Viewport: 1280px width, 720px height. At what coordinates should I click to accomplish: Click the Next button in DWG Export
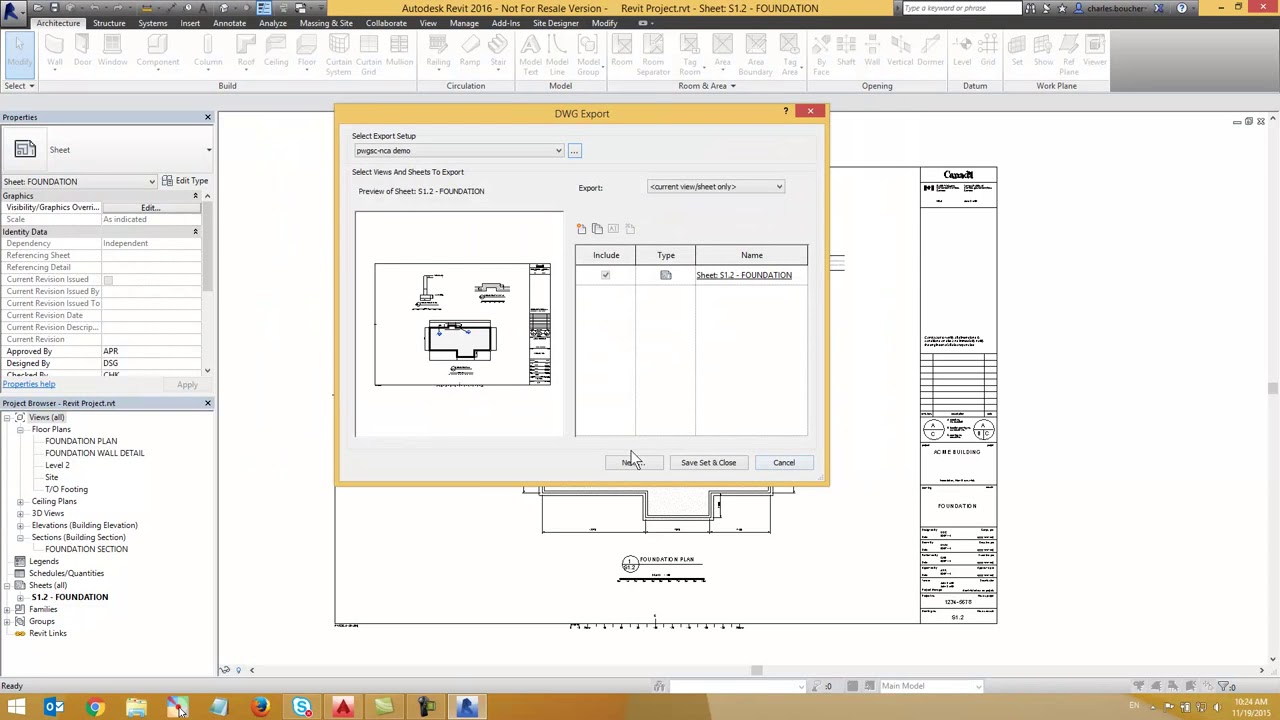[x=634, y=463]
